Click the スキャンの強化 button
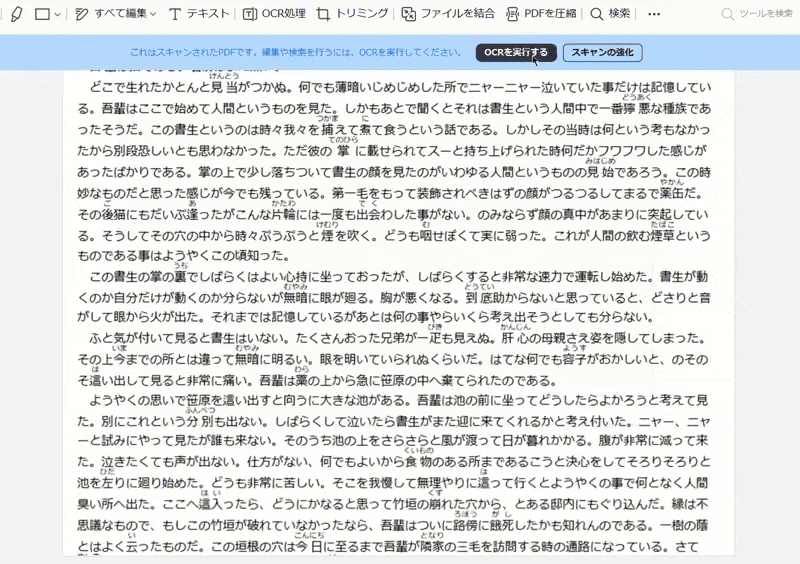The height and width of the screenshot is (564, 800). [603, 53]
